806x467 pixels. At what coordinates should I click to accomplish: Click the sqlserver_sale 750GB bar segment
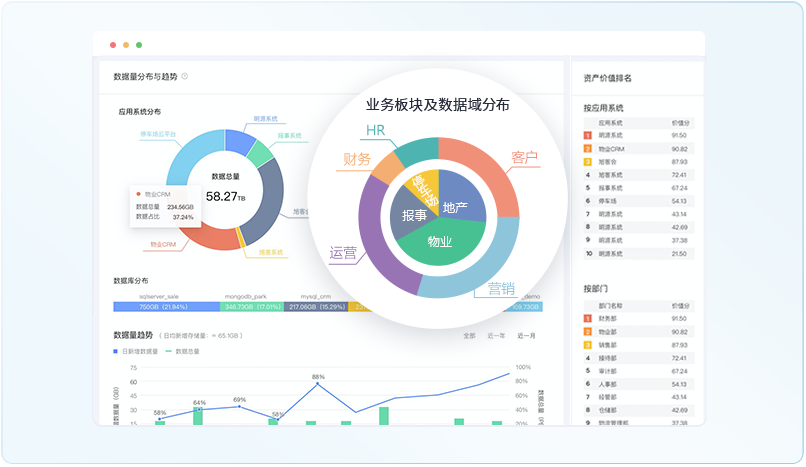[x=166, y=307]
